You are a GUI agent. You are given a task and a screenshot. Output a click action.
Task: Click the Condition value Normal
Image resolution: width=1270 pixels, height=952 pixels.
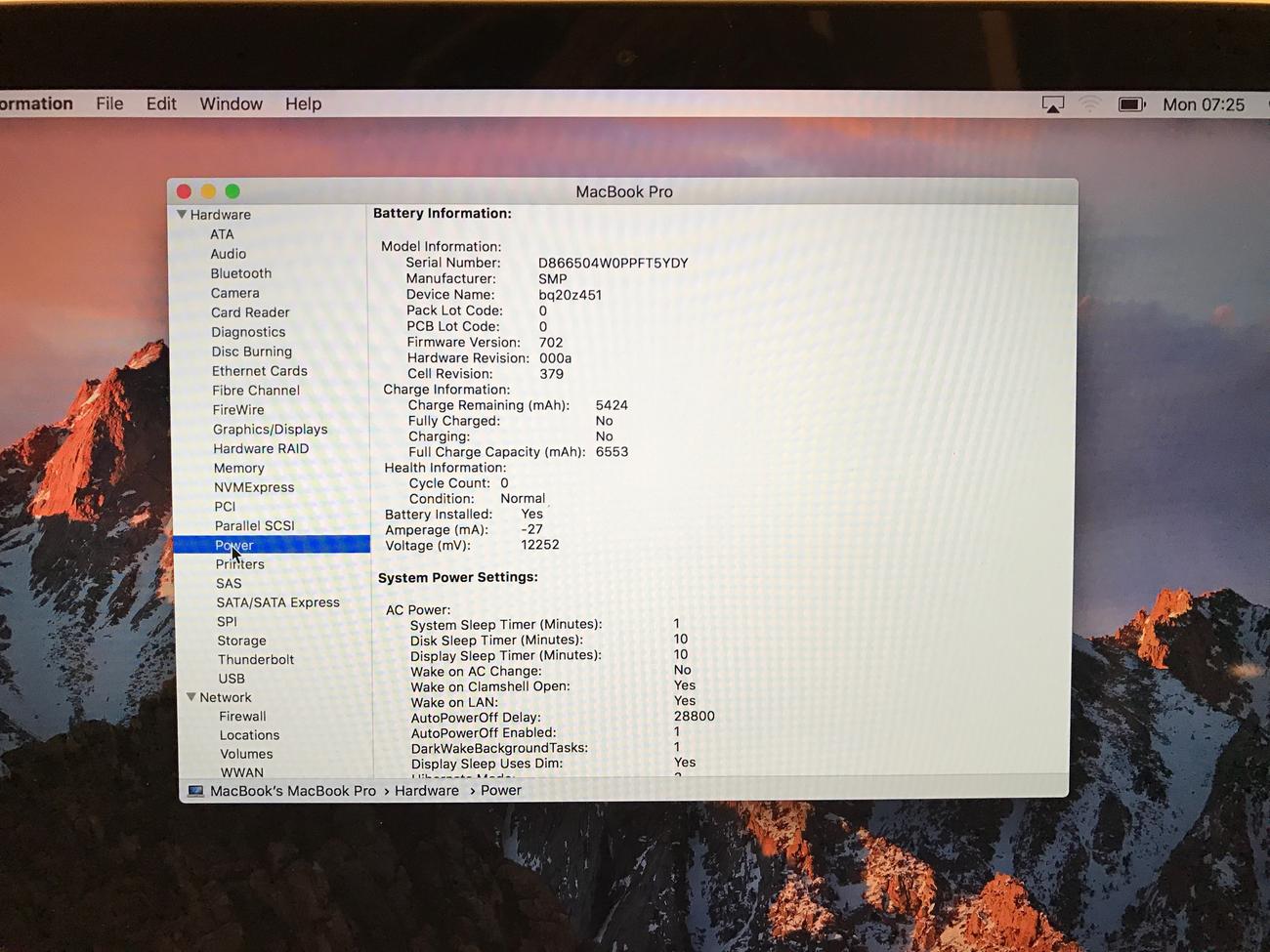click(523, 498)
